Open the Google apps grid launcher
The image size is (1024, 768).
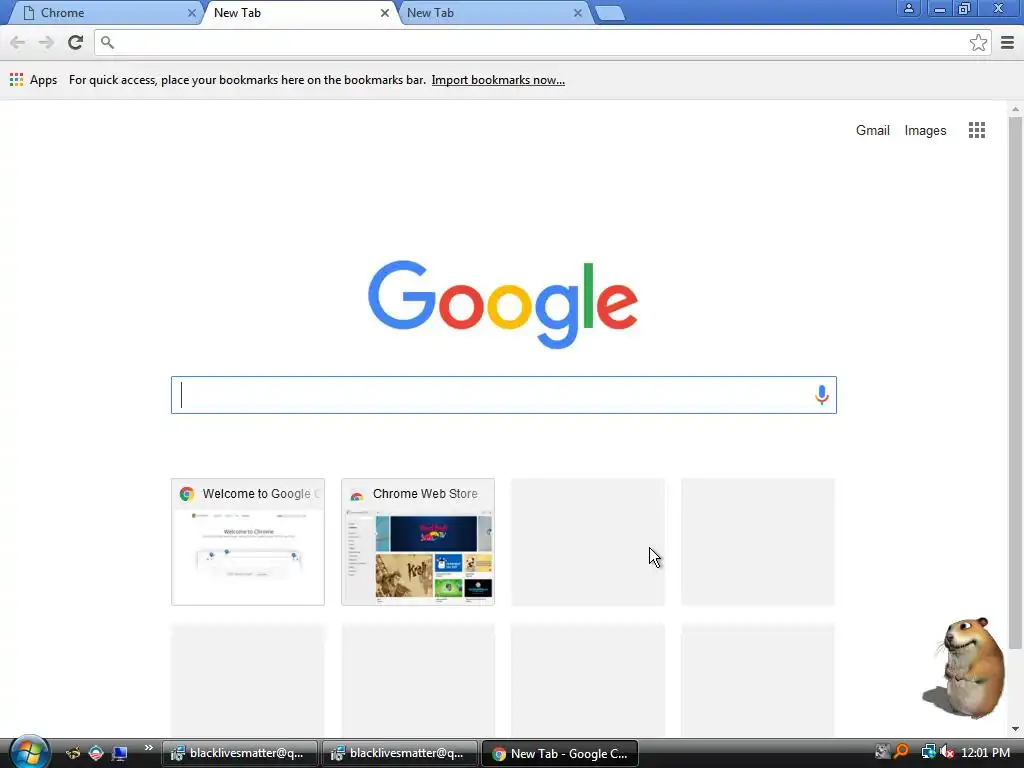tap(976, 130)
